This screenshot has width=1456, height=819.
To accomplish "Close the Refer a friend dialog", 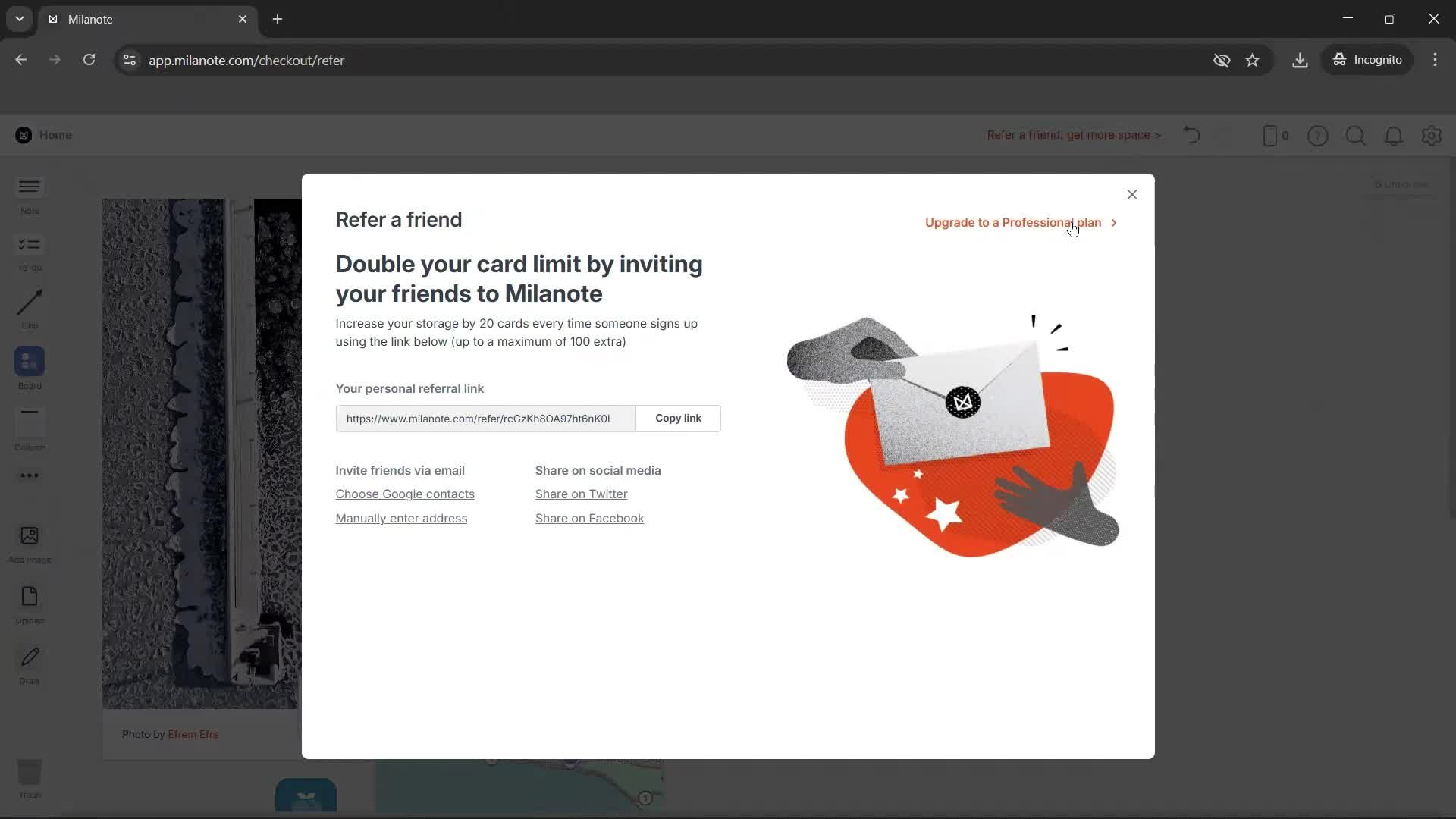I will [1131, 195].
